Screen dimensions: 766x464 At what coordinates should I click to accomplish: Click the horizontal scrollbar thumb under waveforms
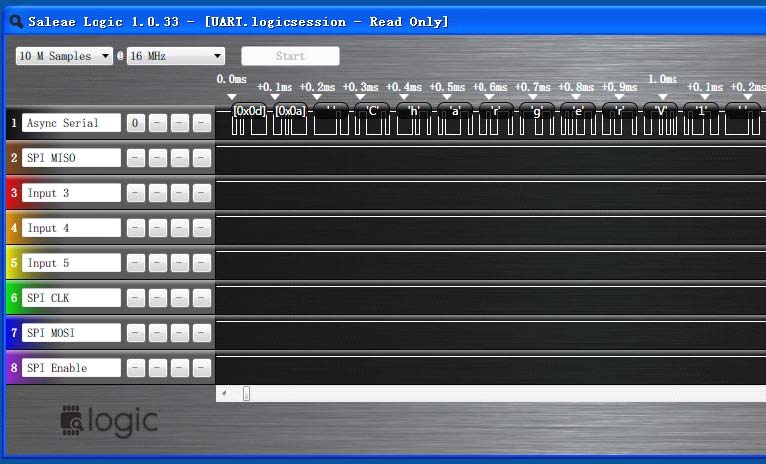(x=247, y=394)
